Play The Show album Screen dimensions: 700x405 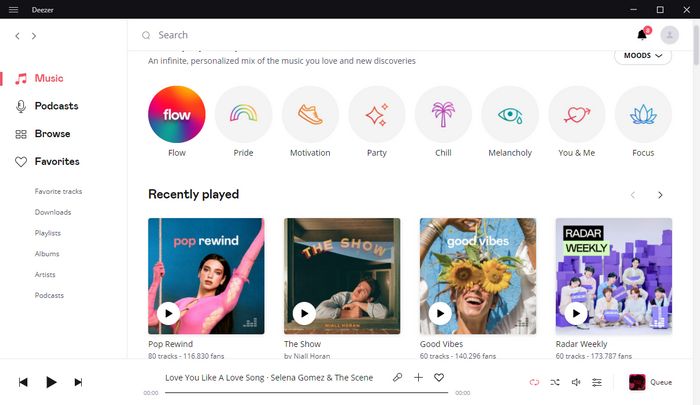click(304, 313)
